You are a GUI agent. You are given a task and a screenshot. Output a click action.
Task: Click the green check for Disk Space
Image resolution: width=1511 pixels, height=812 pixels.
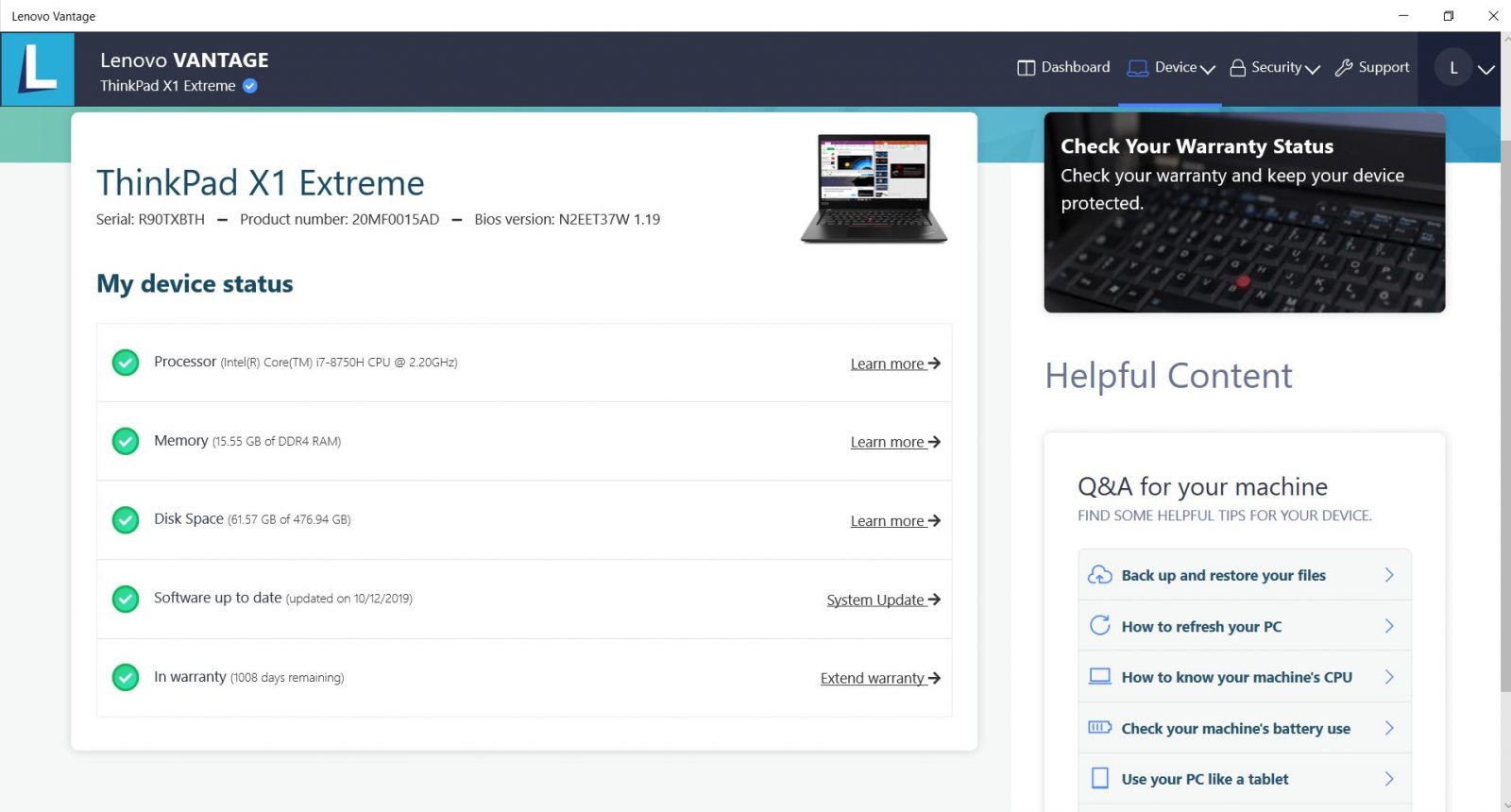(126, 520)
